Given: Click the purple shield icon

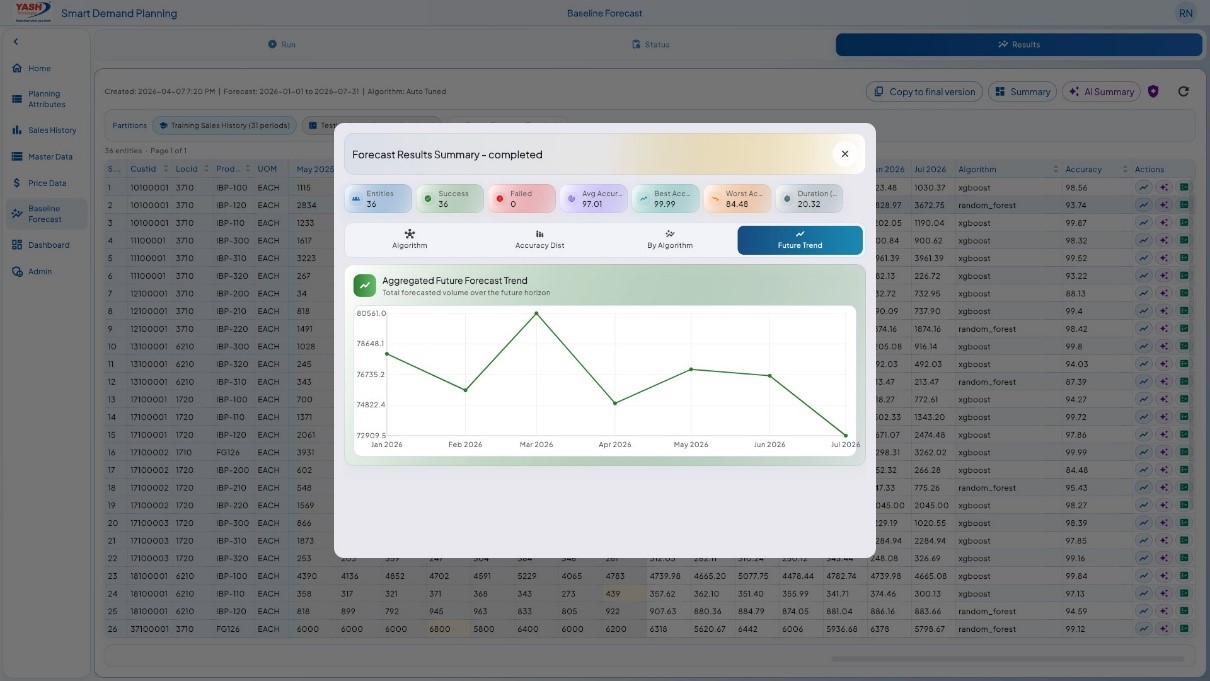Looking at the screenshot, I should click(x=1153, y=91).
